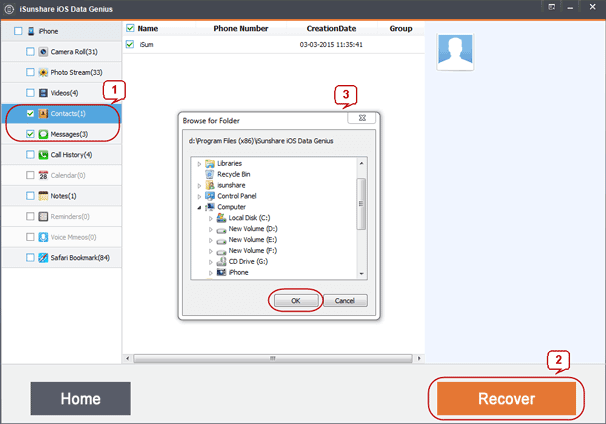The width and height of the screenshot is (606, 424).
Task: Click the contact avatar thumbnail
Action: (455, 52)
